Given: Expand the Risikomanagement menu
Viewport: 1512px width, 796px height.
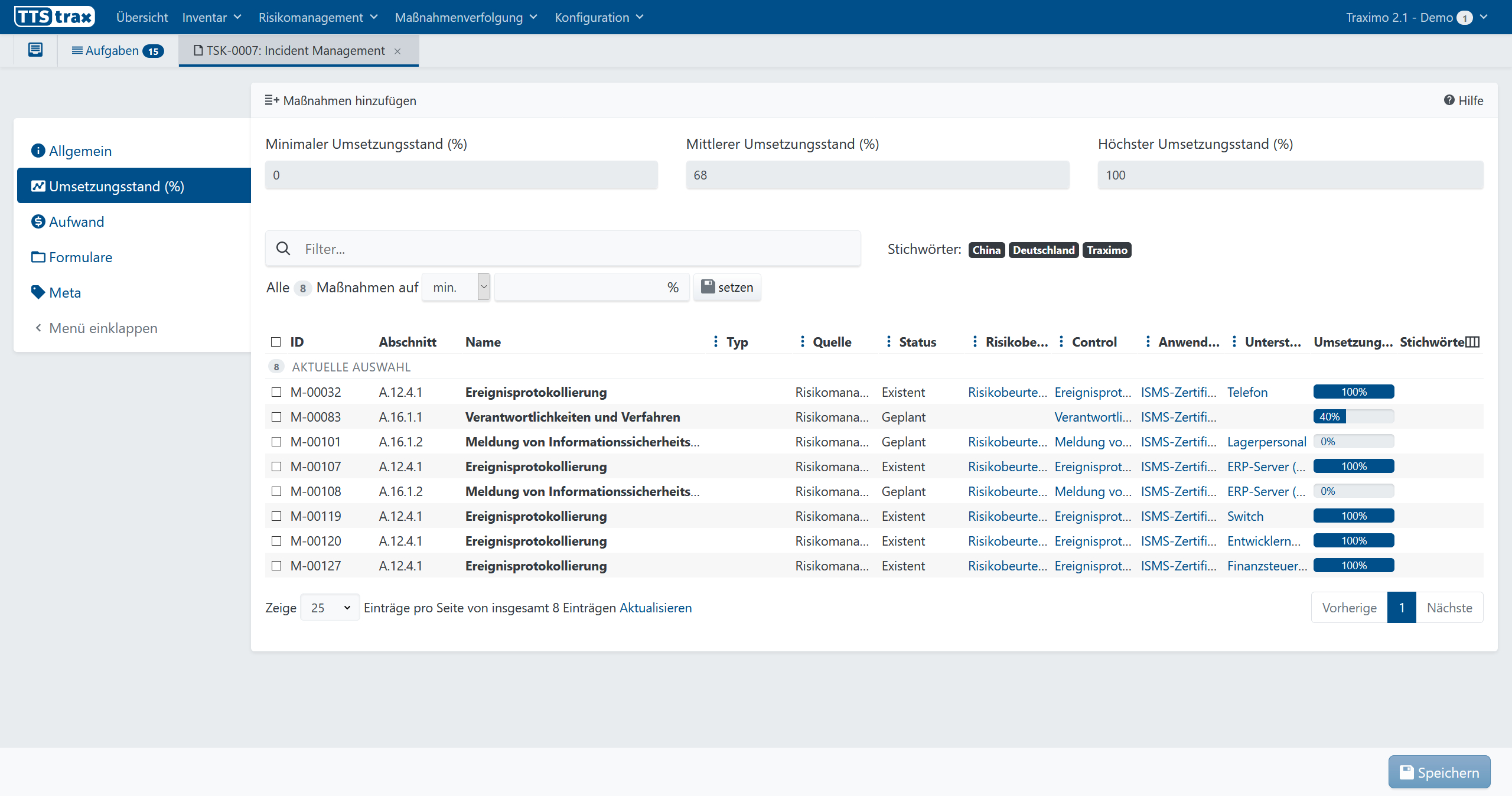Looking at the screenshot, I should 318,17.
